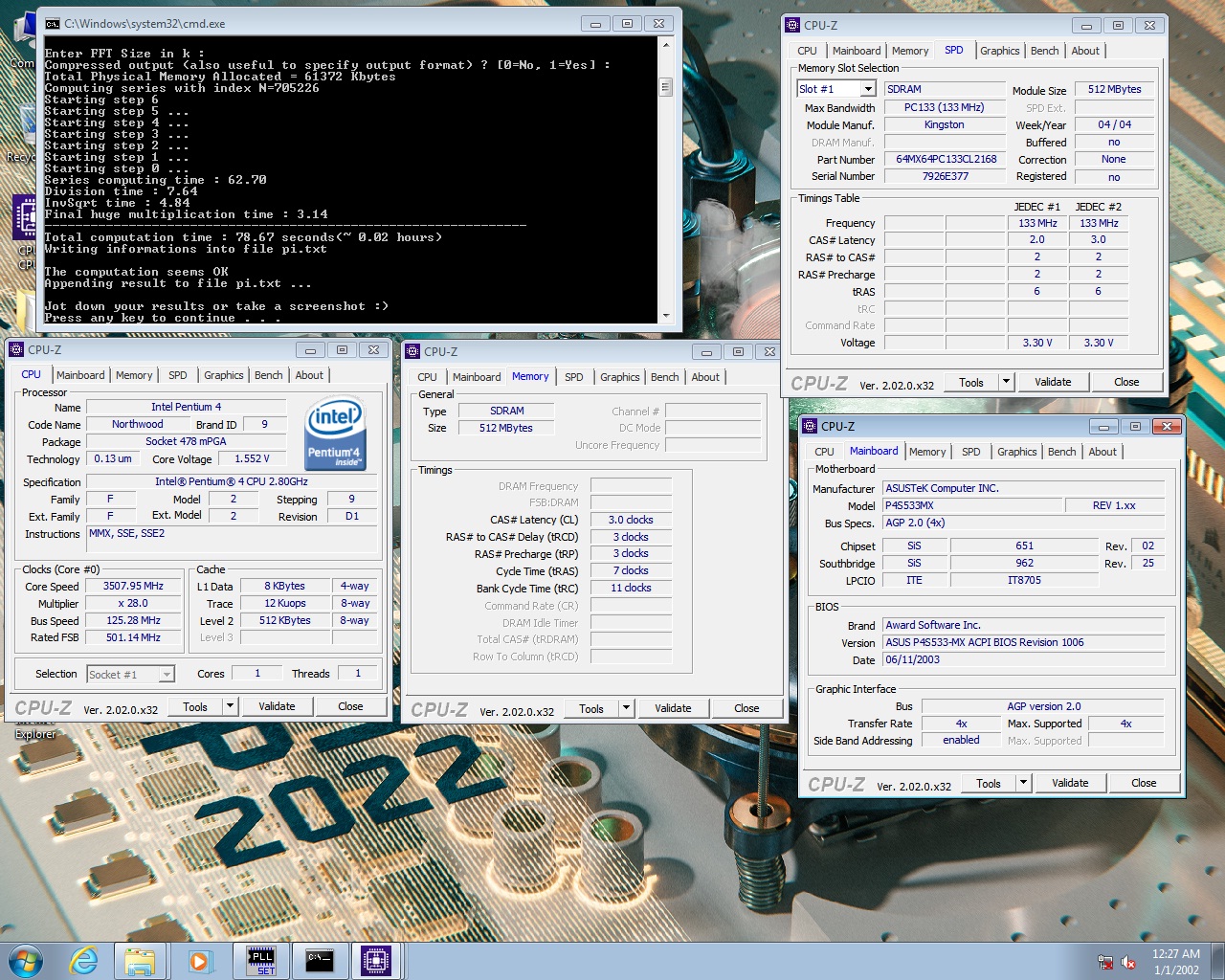Open About tab in SPD window
The width and height of the screenshot is (1225, 980).
coord(1085,51)
